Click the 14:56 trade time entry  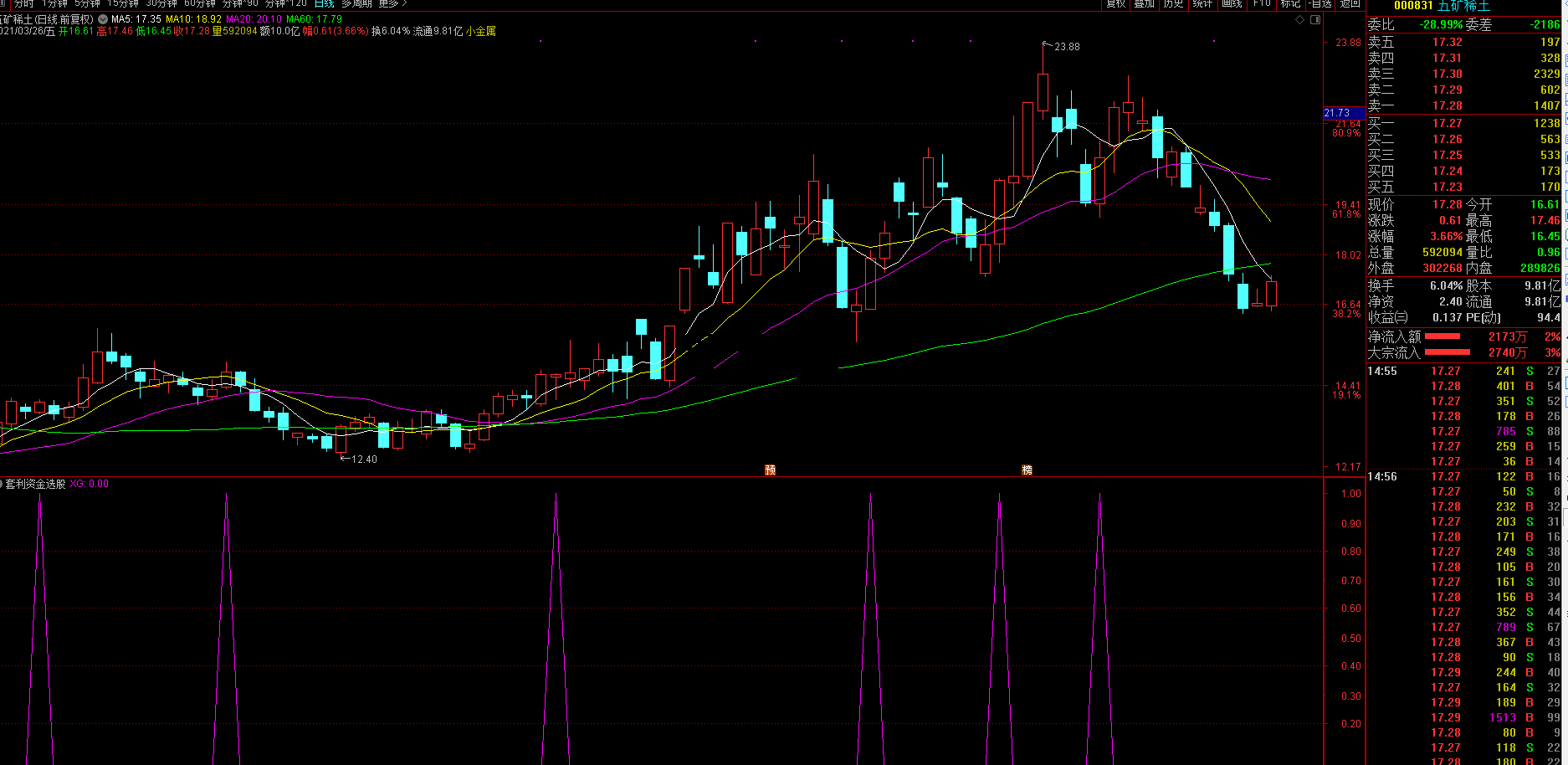tap(1382, 476)
